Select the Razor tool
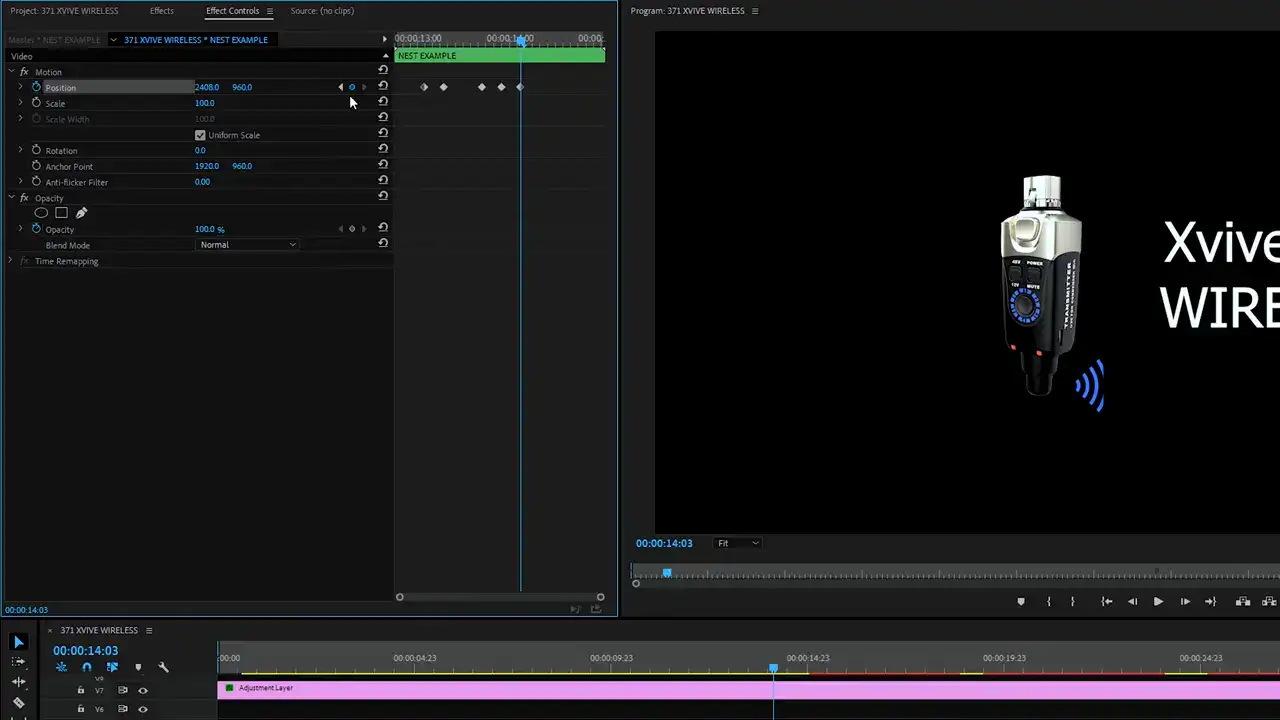Image resolution: width=1280 pixels, height=720 pixels. [19, 703]
